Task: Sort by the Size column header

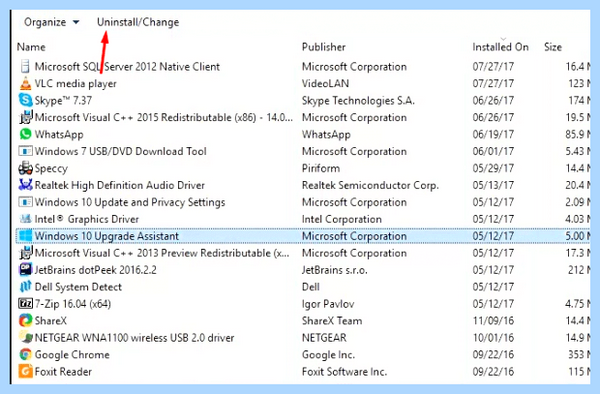Action: 553,47
